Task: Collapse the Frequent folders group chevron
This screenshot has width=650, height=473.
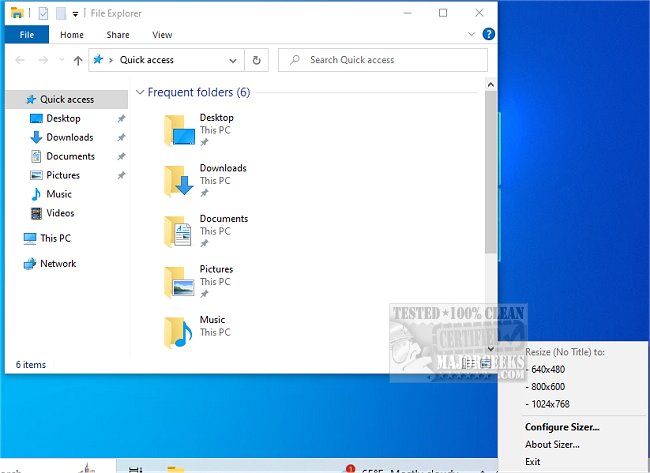Action: click(x=140, y=92)
